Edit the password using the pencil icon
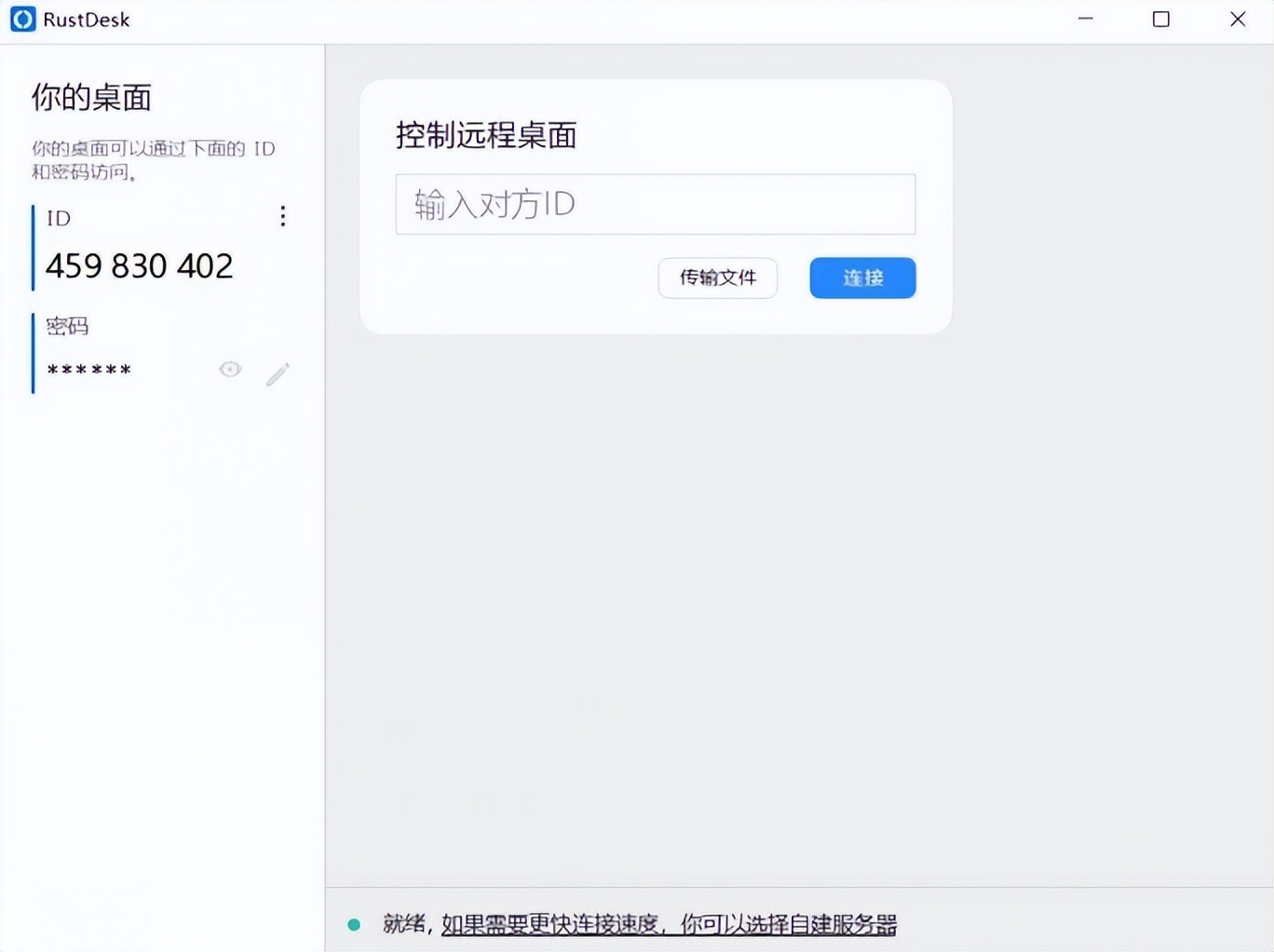 [x=278, y=373]
